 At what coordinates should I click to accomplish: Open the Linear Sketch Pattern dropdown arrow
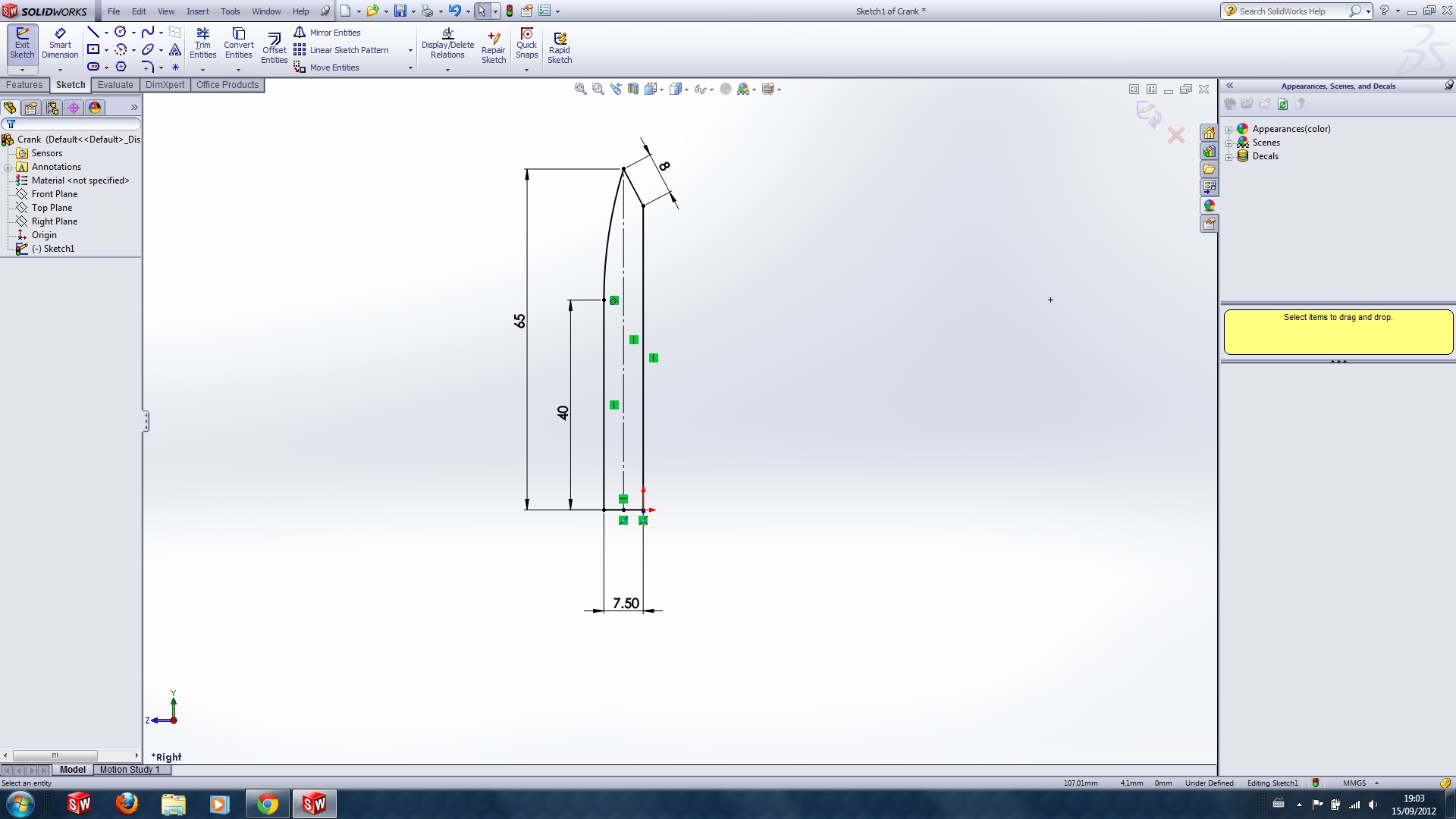tap(410, 51)
